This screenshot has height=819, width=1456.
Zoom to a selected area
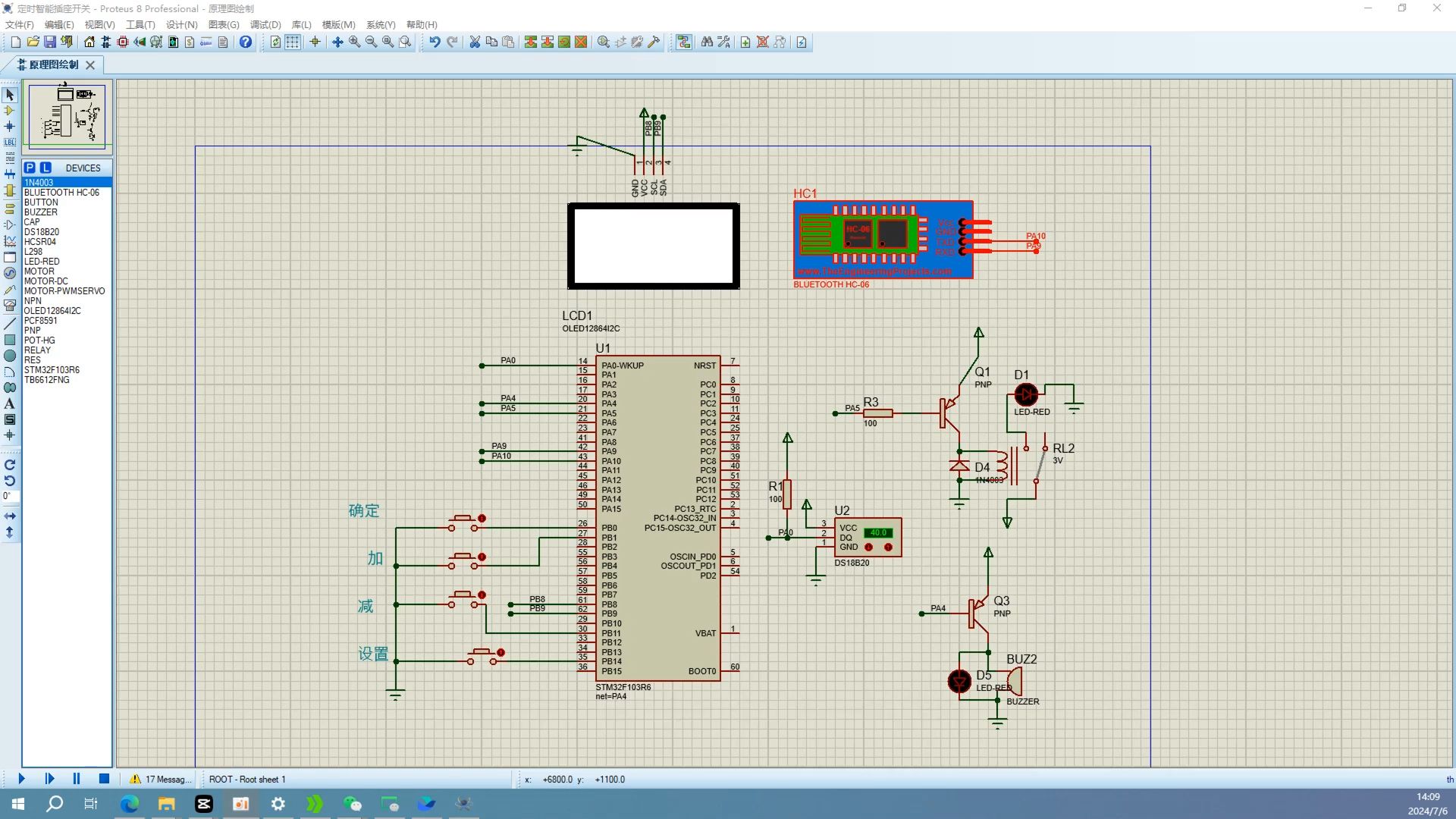point(405,42)
